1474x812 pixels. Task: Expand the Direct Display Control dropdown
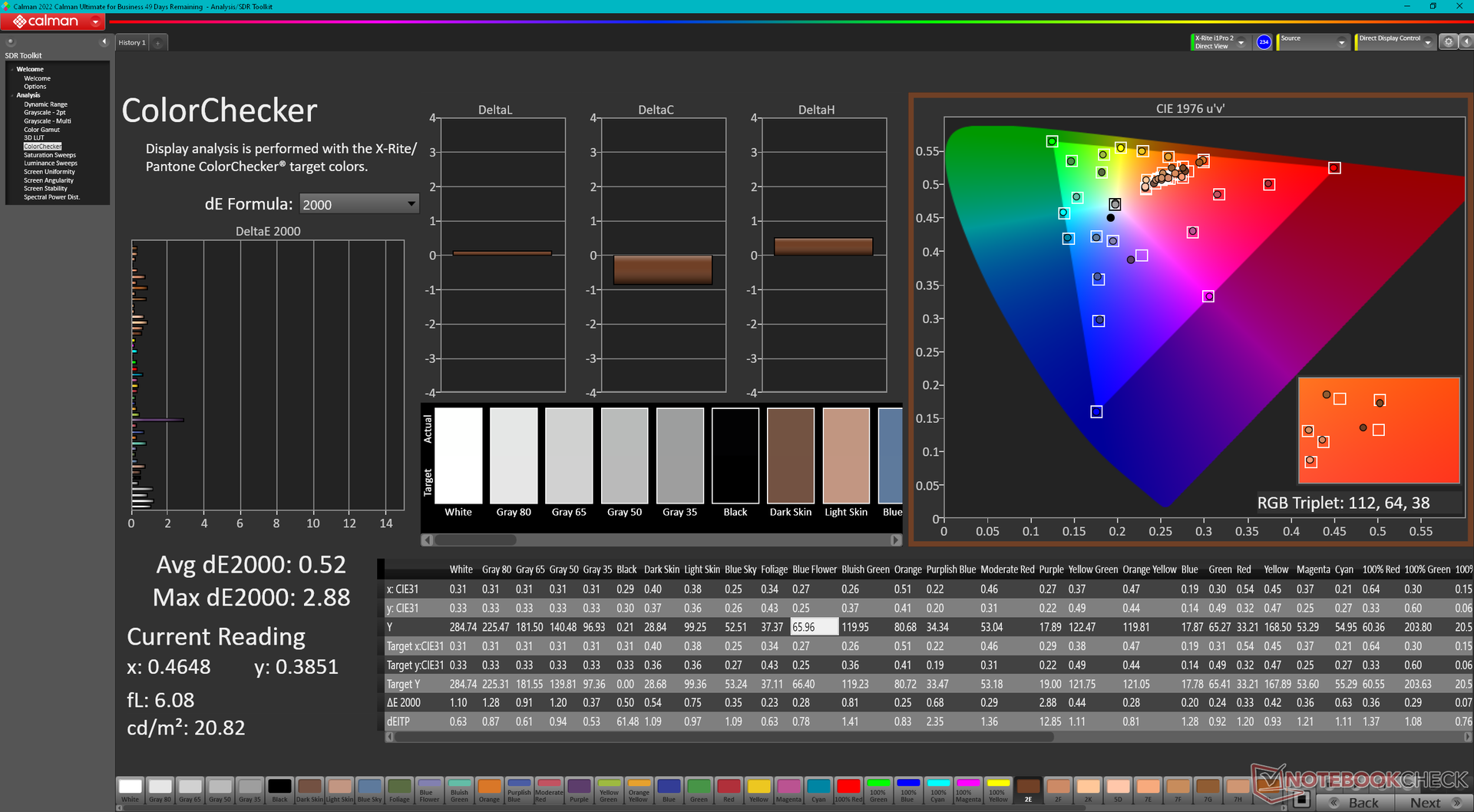[x=1427, y=43]
